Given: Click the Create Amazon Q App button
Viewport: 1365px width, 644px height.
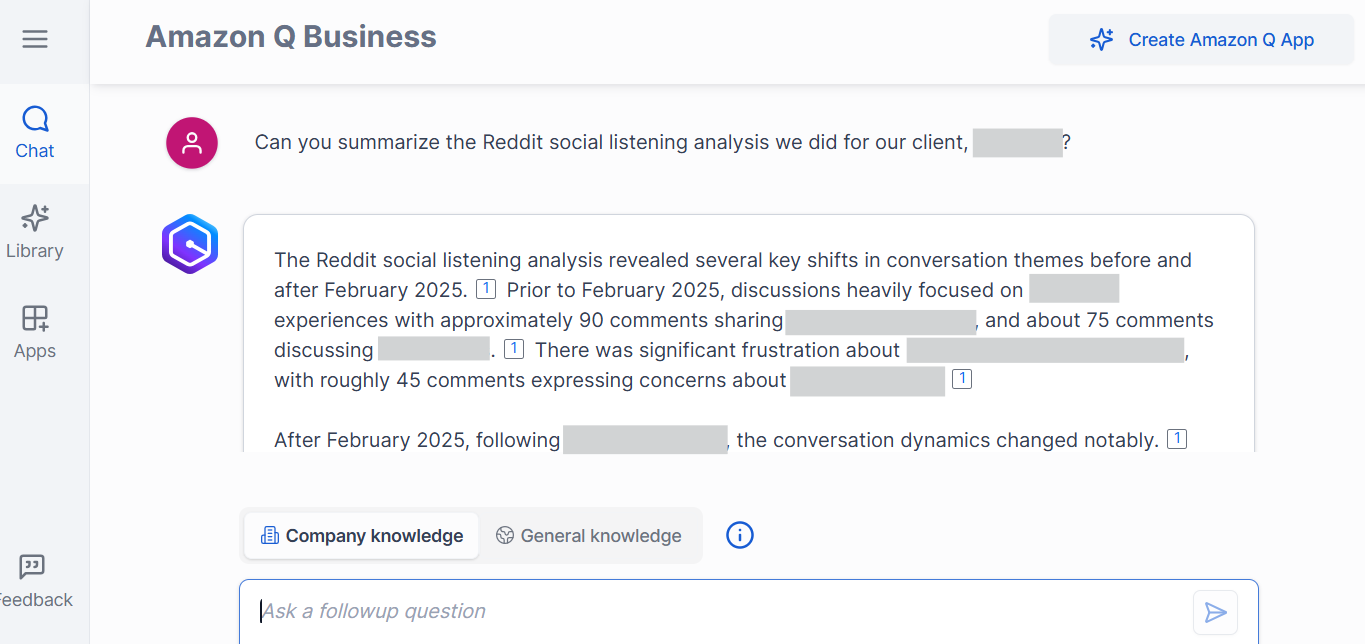Looking at the screenshot, I should click(1201, 40).
